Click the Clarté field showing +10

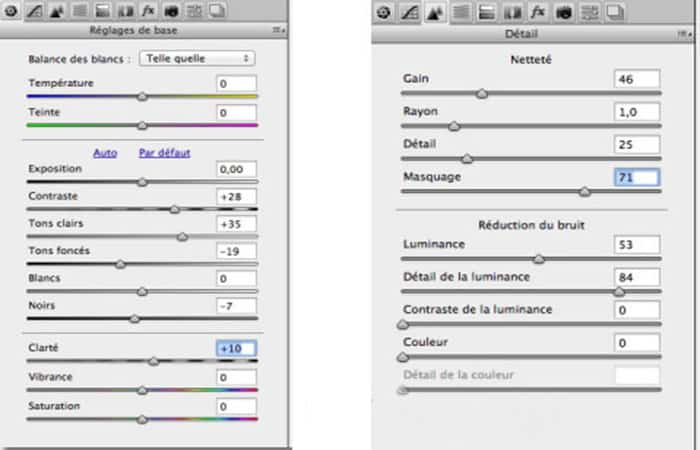[236, 348]
